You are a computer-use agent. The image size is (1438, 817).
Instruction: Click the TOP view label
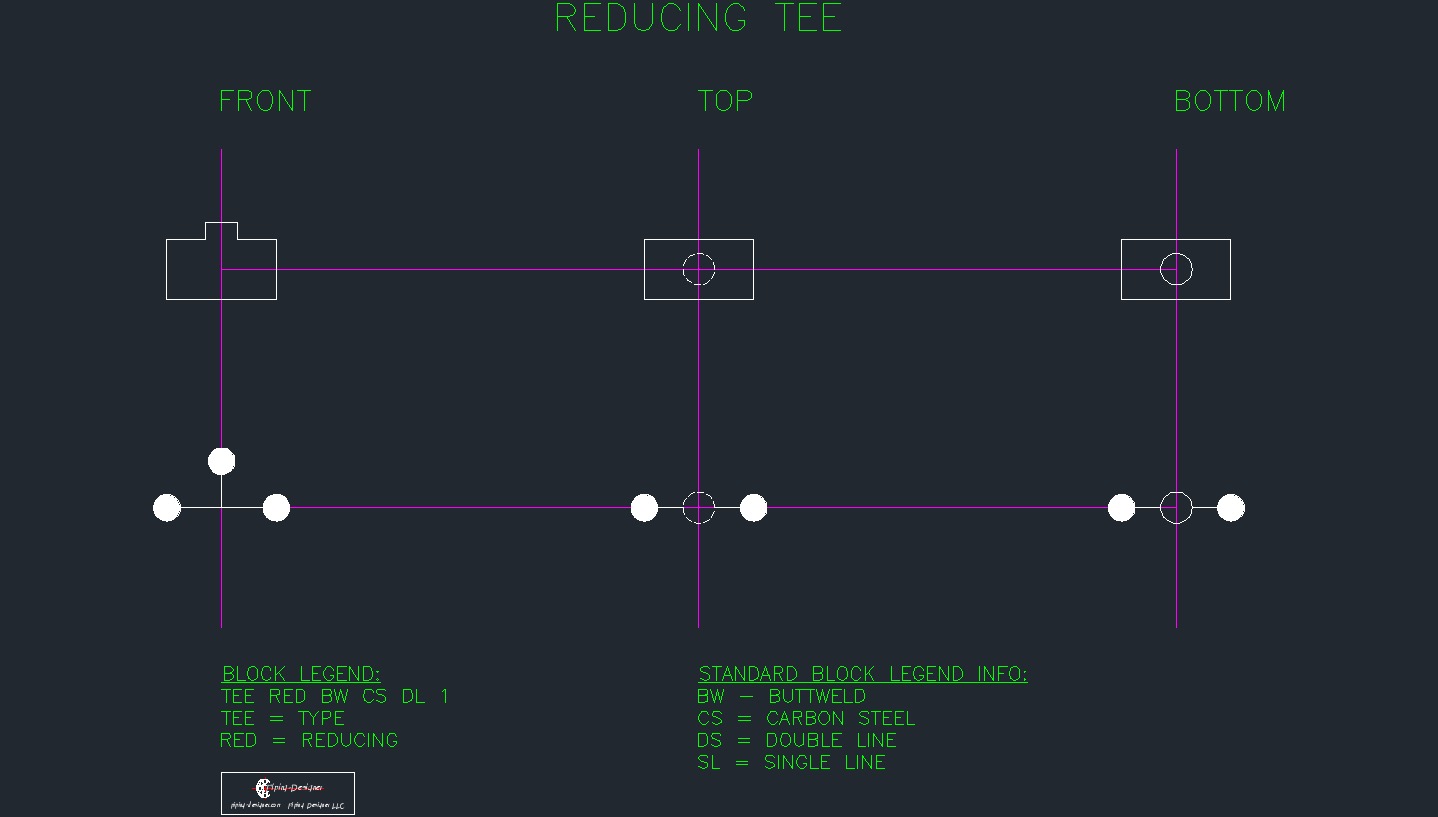(725, 101)
